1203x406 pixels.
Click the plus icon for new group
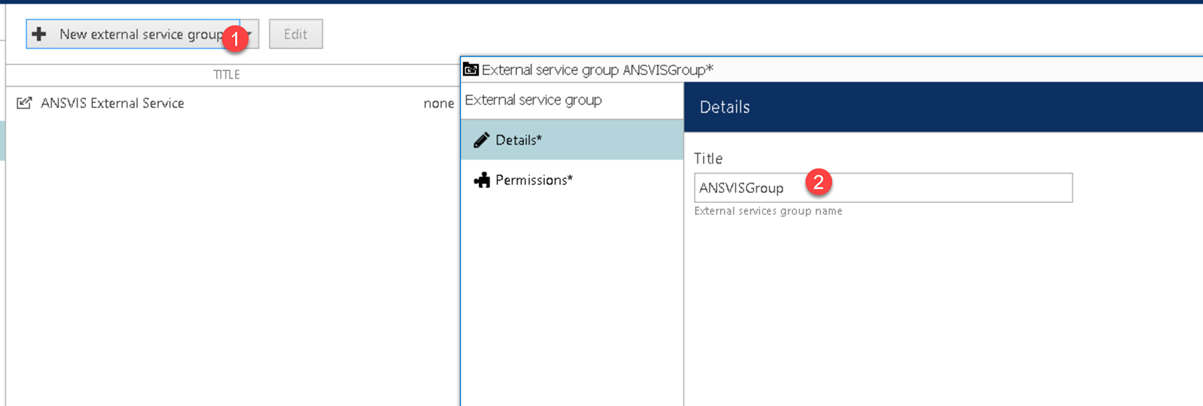[40, 34]
